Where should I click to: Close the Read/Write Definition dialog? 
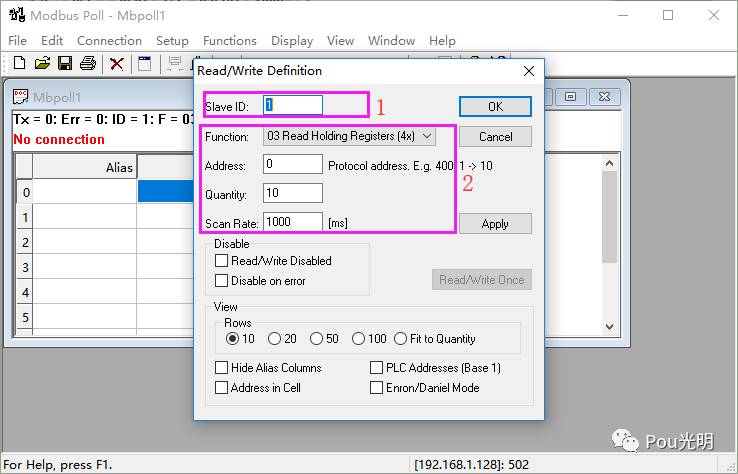[529, 71]
